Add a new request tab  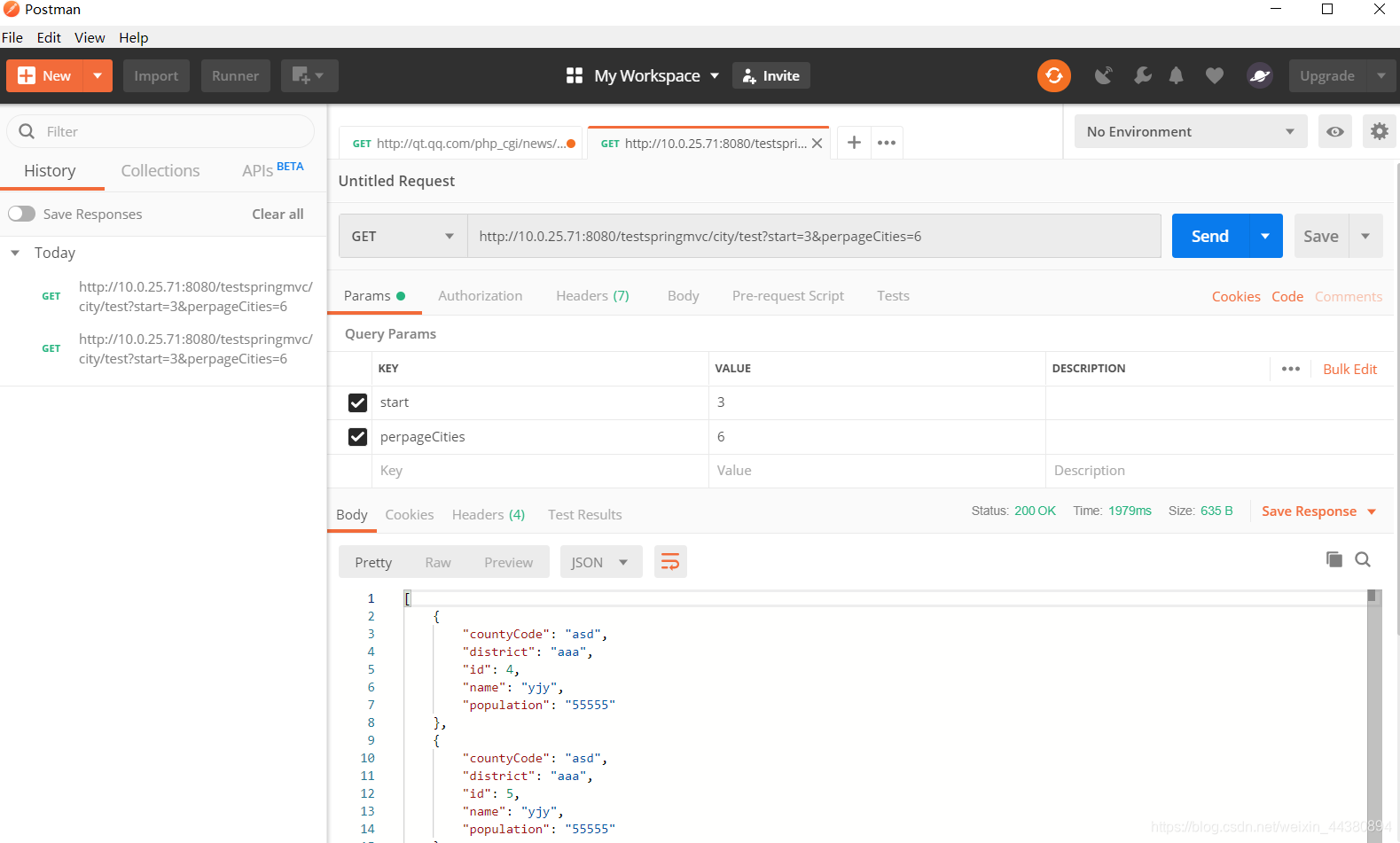[x=854, y=142]
